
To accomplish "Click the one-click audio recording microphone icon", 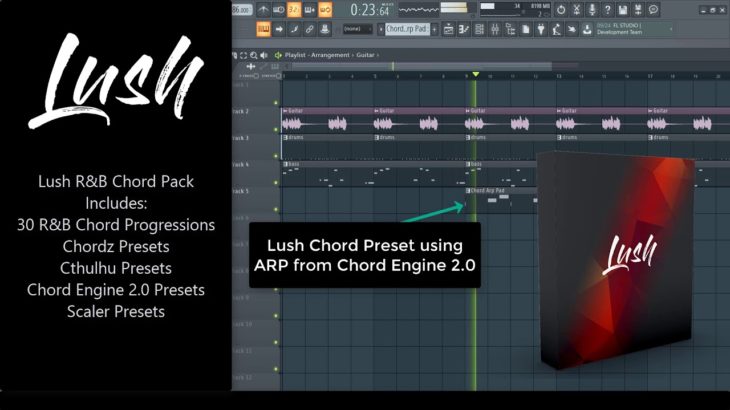I will 592,10.
